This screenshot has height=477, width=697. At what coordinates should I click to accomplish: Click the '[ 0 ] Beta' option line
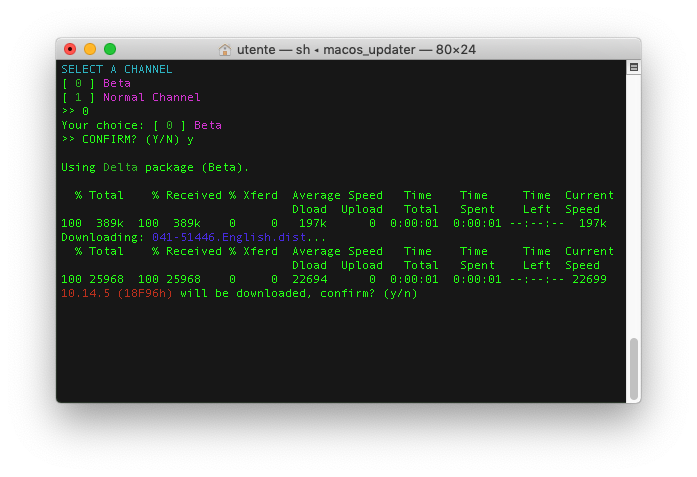96,83
